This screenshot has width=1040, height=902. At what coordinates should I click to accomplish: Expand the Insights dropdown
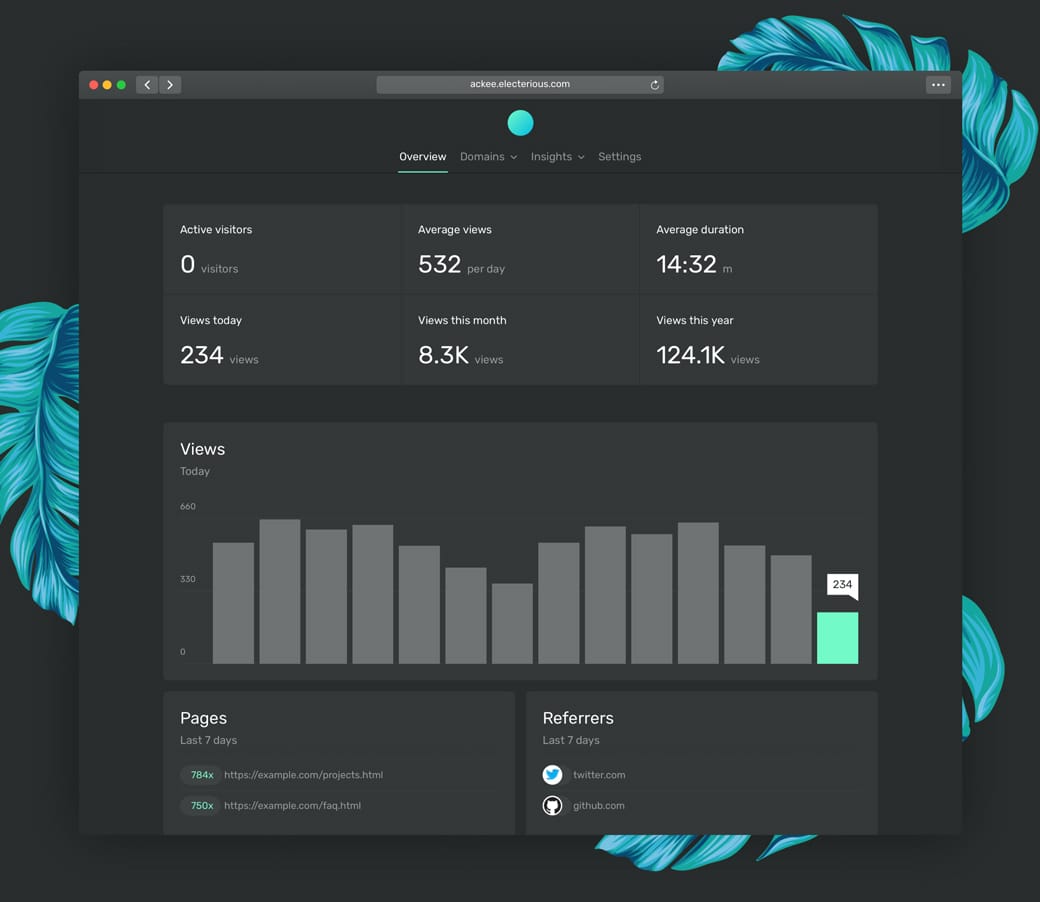click(557, 157)
